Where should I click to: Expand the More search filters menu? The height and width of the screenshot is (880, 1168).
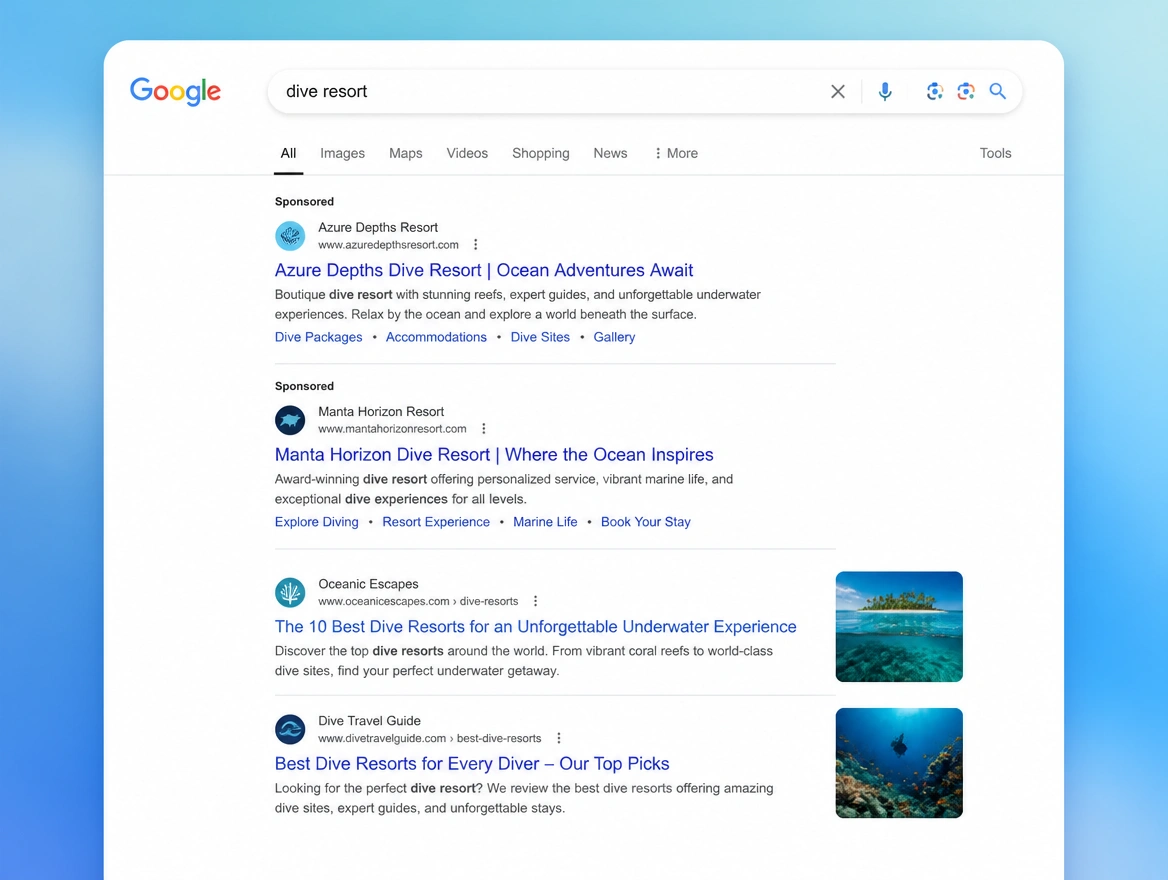coord(676,153)
